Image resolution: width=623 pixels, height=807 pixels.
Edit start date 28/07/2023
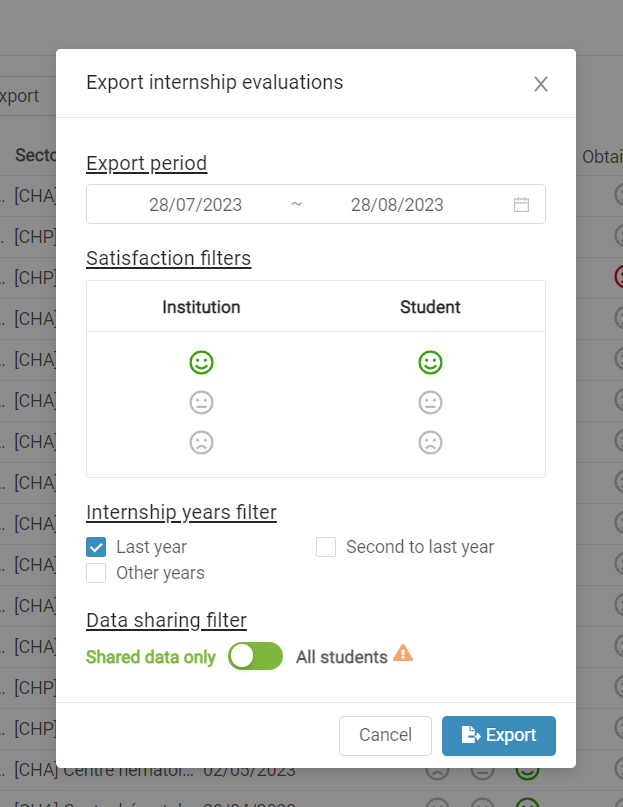[196, 205]
